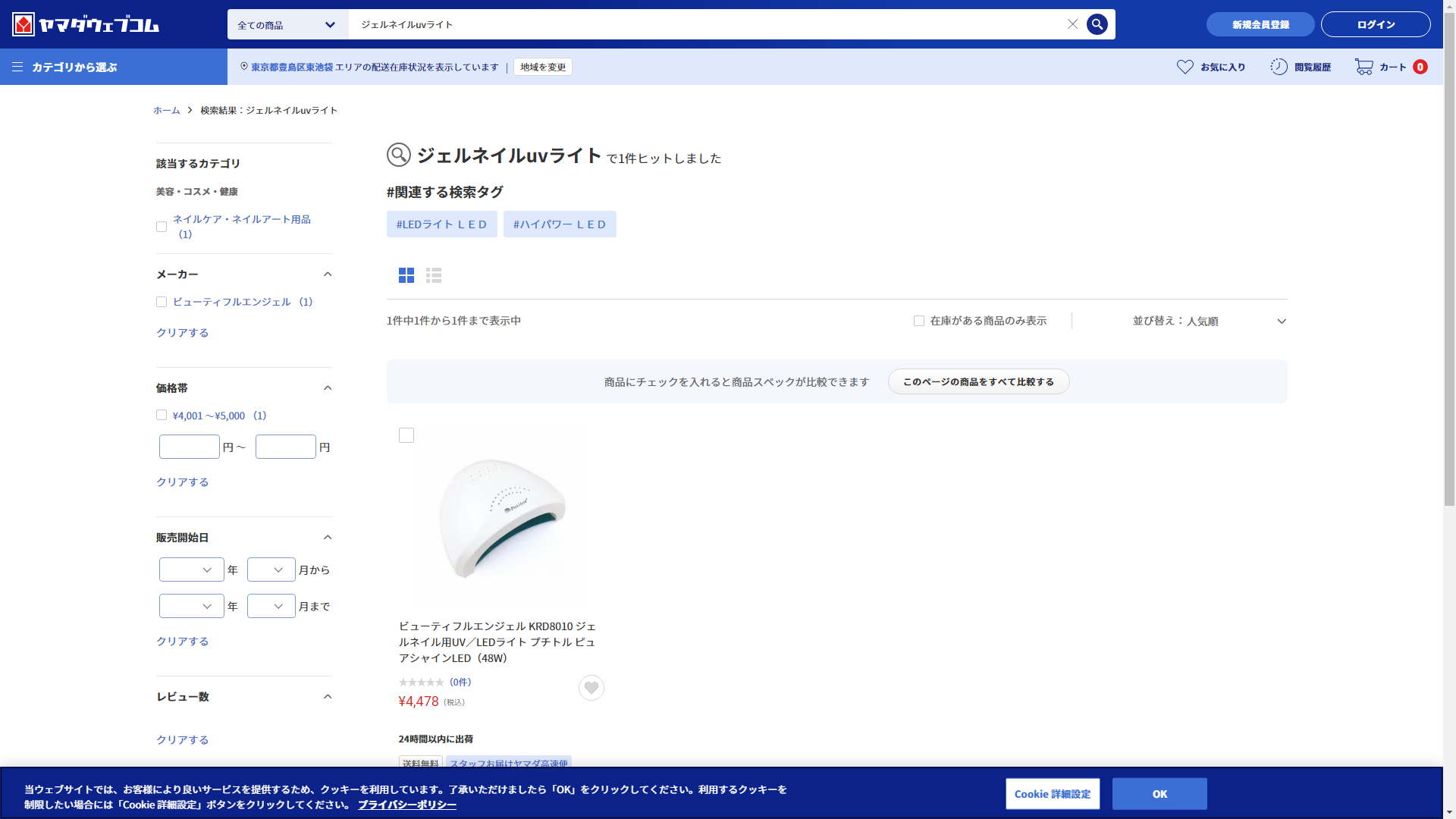The width and height of the screenshot is (1456, 819).
Task: Collapse the メーカー filter section
Action: [328, 275]
